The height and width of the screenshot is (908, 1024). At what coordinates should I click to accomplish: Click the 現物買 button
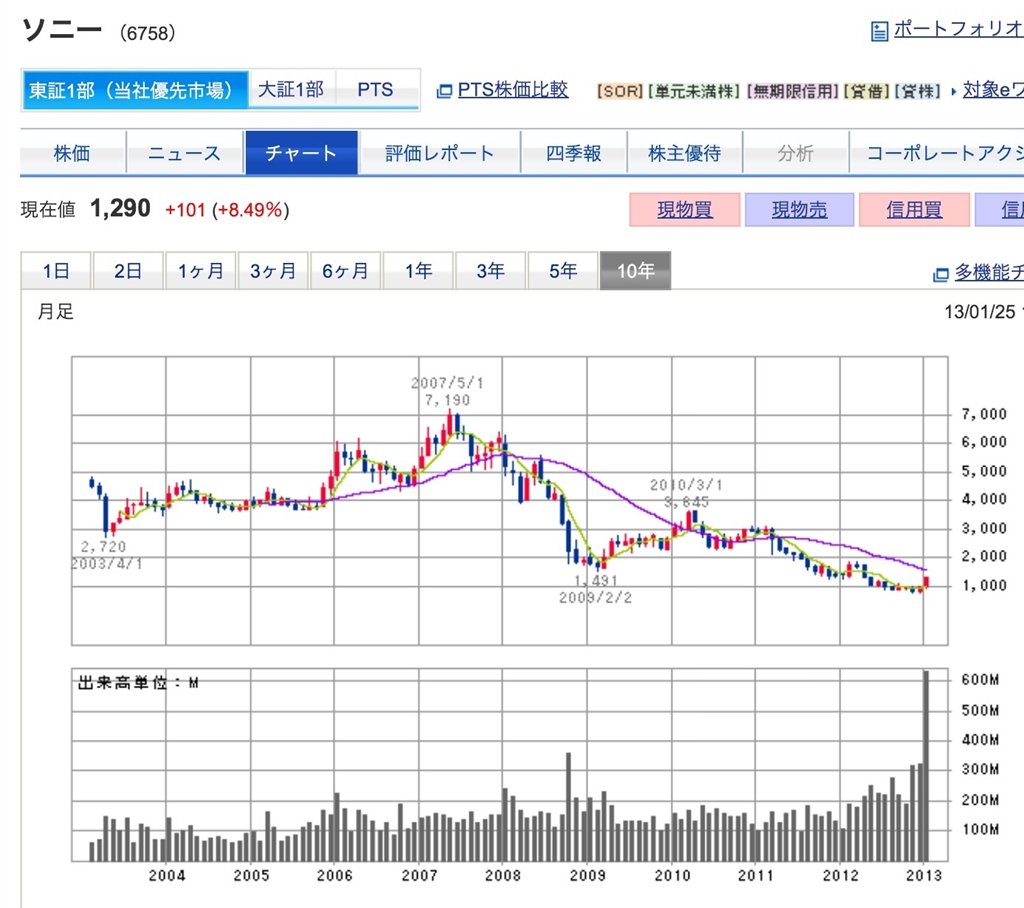[684, 210]
